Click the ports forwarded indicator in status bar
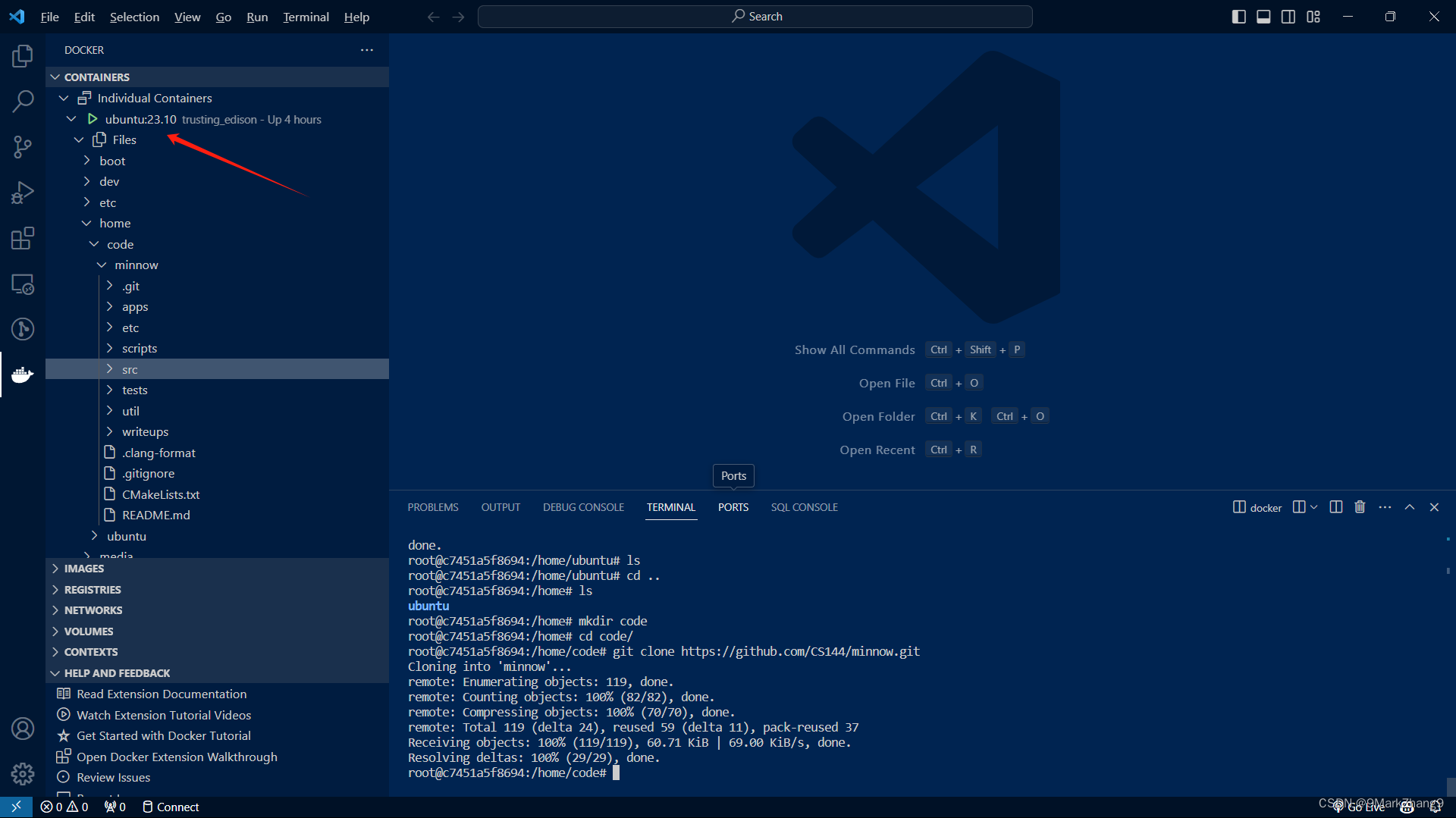Viewport: 1456px width, 818px height. pyautogui.click(x=115, y=807)
